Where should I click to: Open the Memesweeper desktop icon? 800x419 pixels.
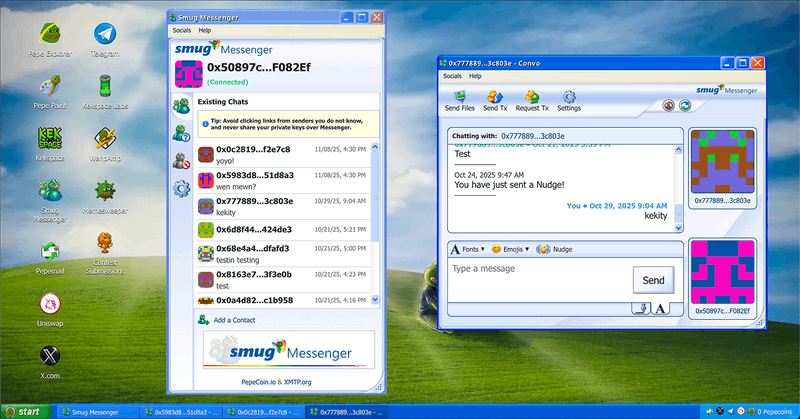click(x=105, y=196)
